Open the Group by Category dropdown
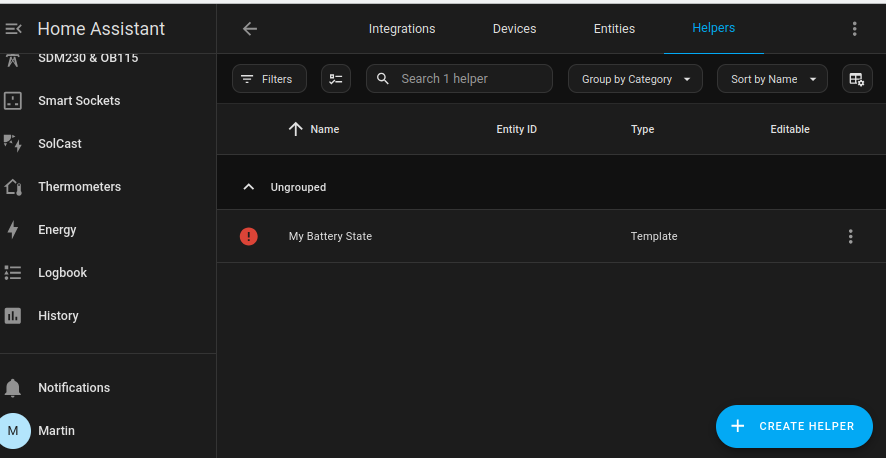 pos(636,78)
